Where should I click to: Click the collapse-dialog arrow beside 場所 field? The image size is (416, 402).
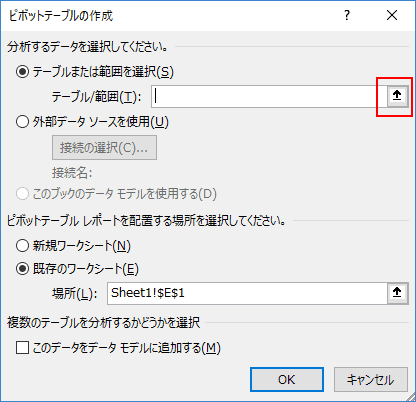point(397,293)
